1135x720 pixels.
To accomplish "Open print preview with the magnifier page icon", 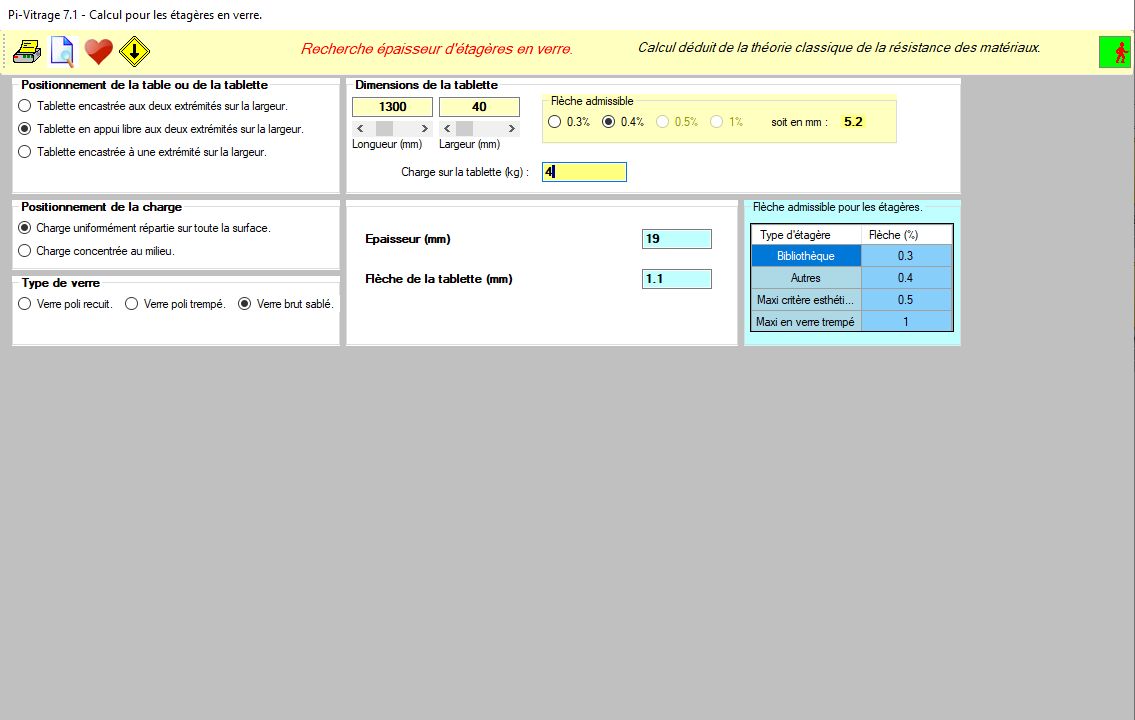I will (x=62, y=51).
